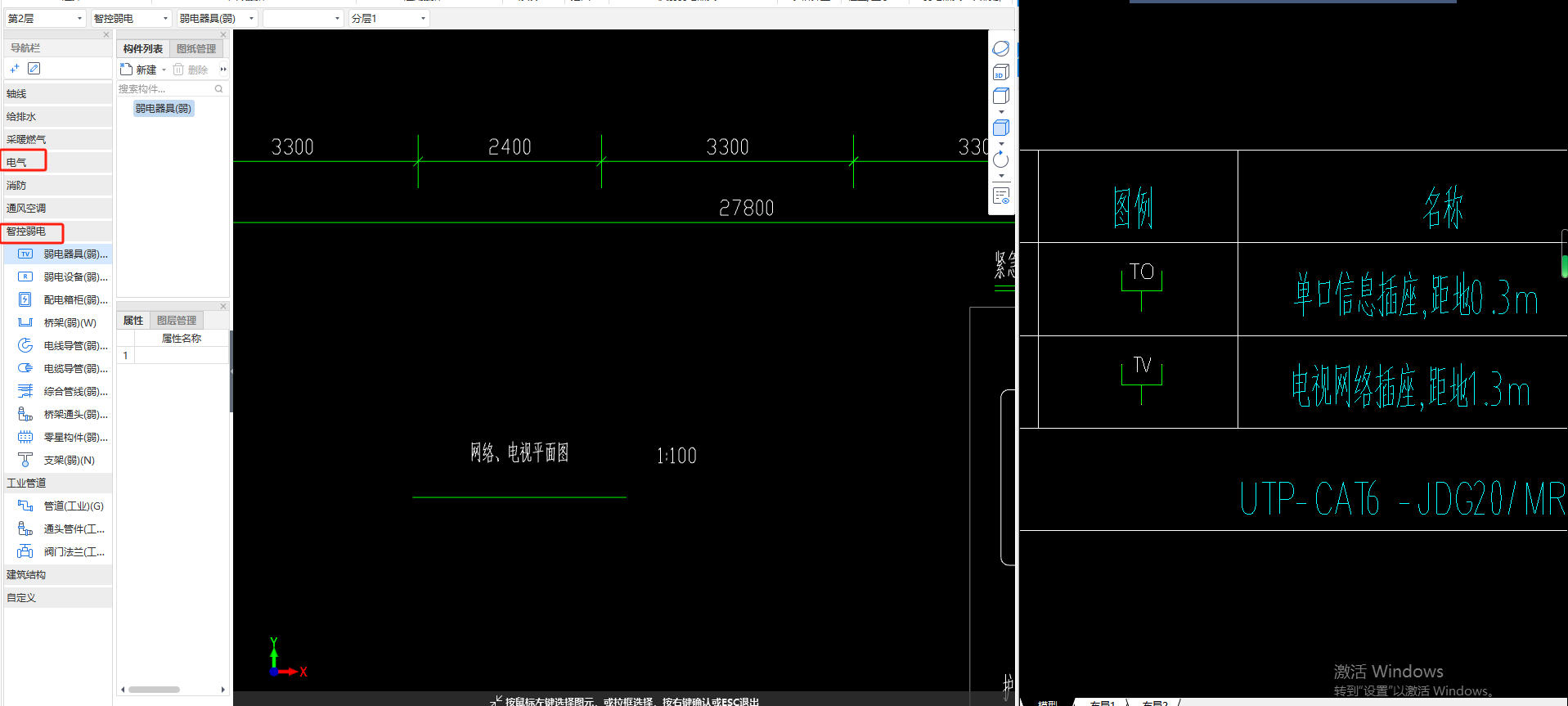Switch to the 构件列表 tab
The image size is (1568, 706).
pos(143,49)
